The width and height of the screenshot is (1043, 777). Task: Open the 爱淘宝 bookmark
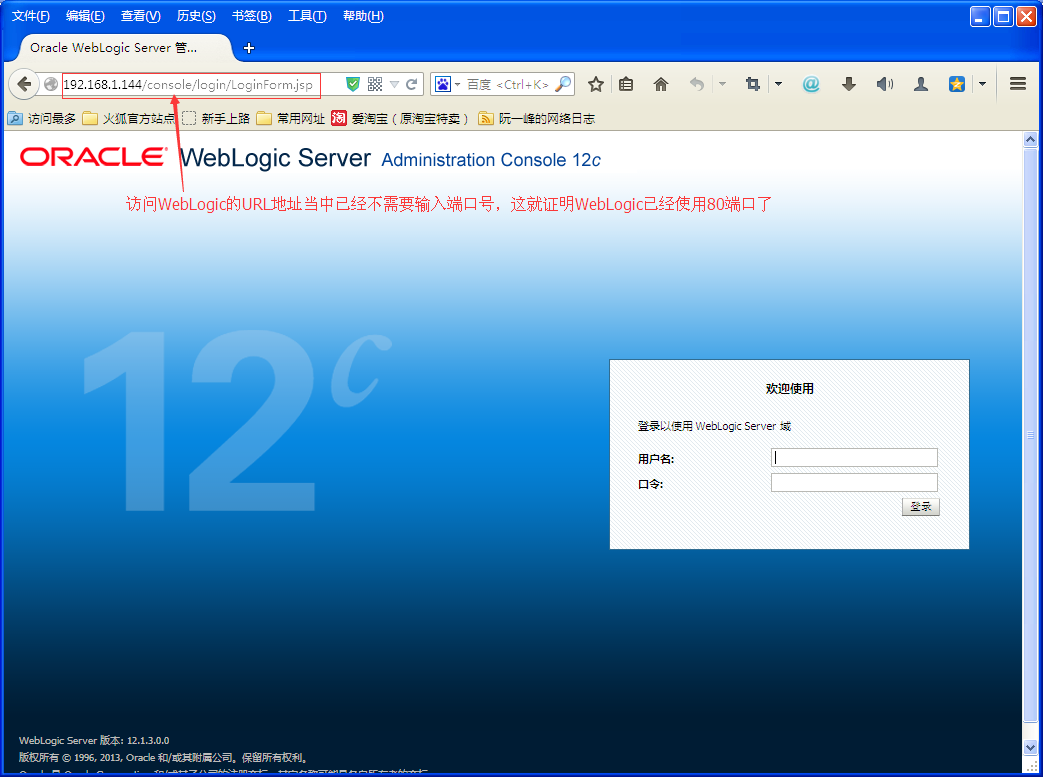400,118
